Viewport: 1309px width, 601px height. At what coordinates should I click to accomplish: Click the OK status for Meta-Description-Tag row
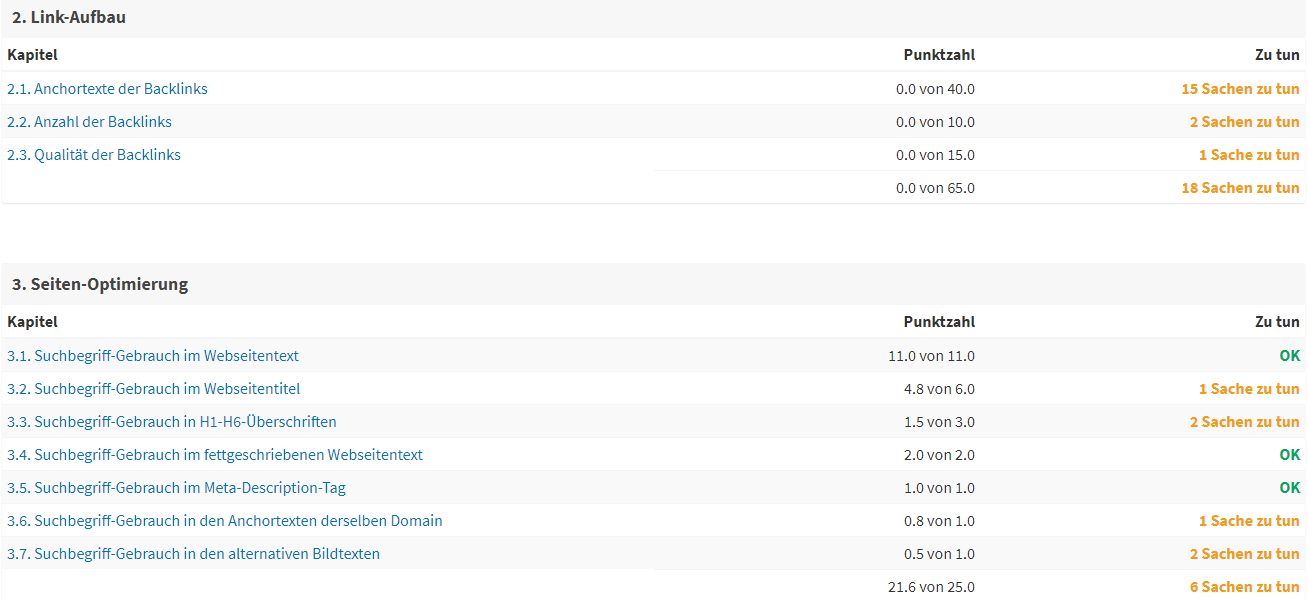1289,488
